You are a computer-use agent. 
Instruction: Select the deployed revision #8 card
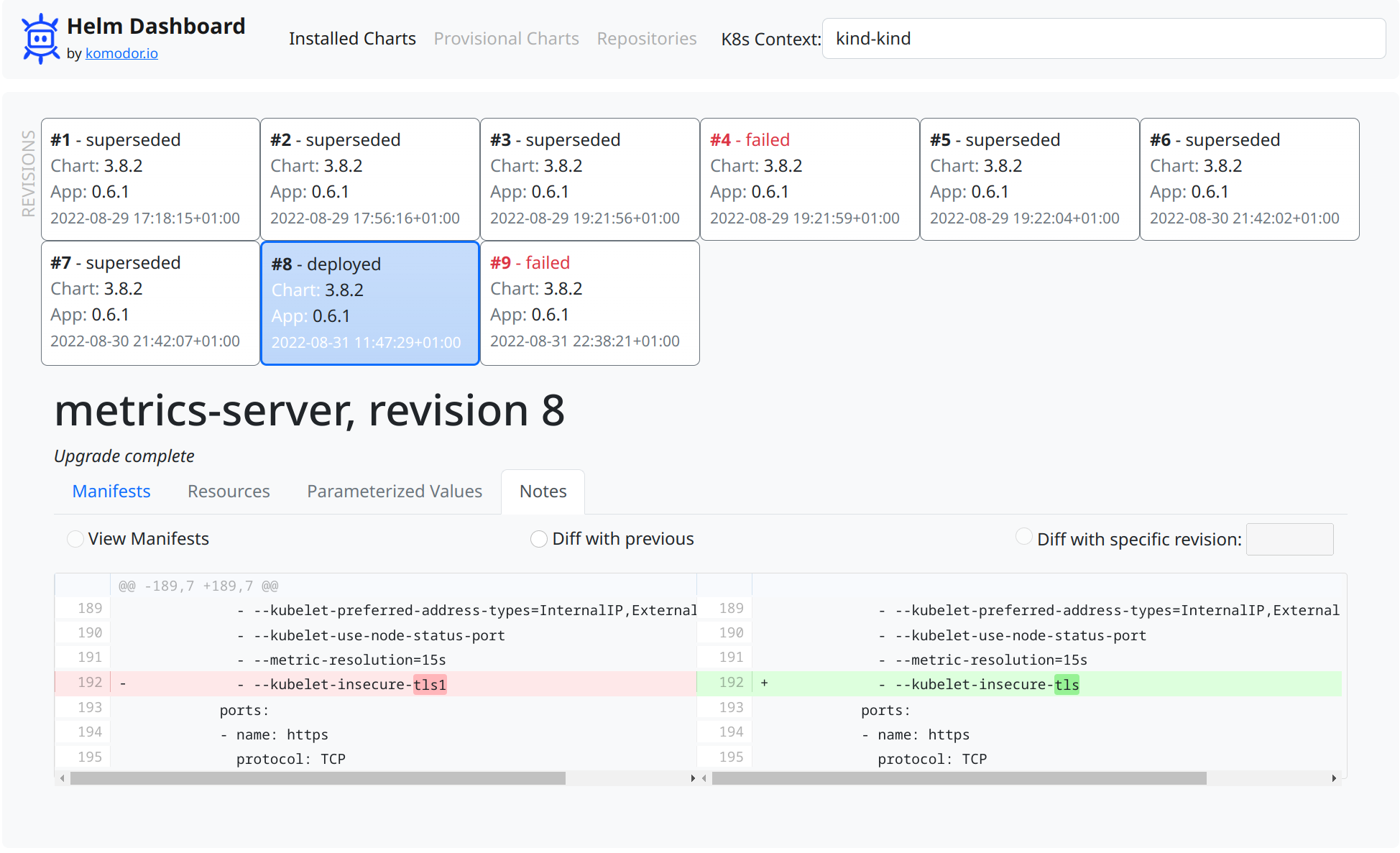(x=369, y=303)
